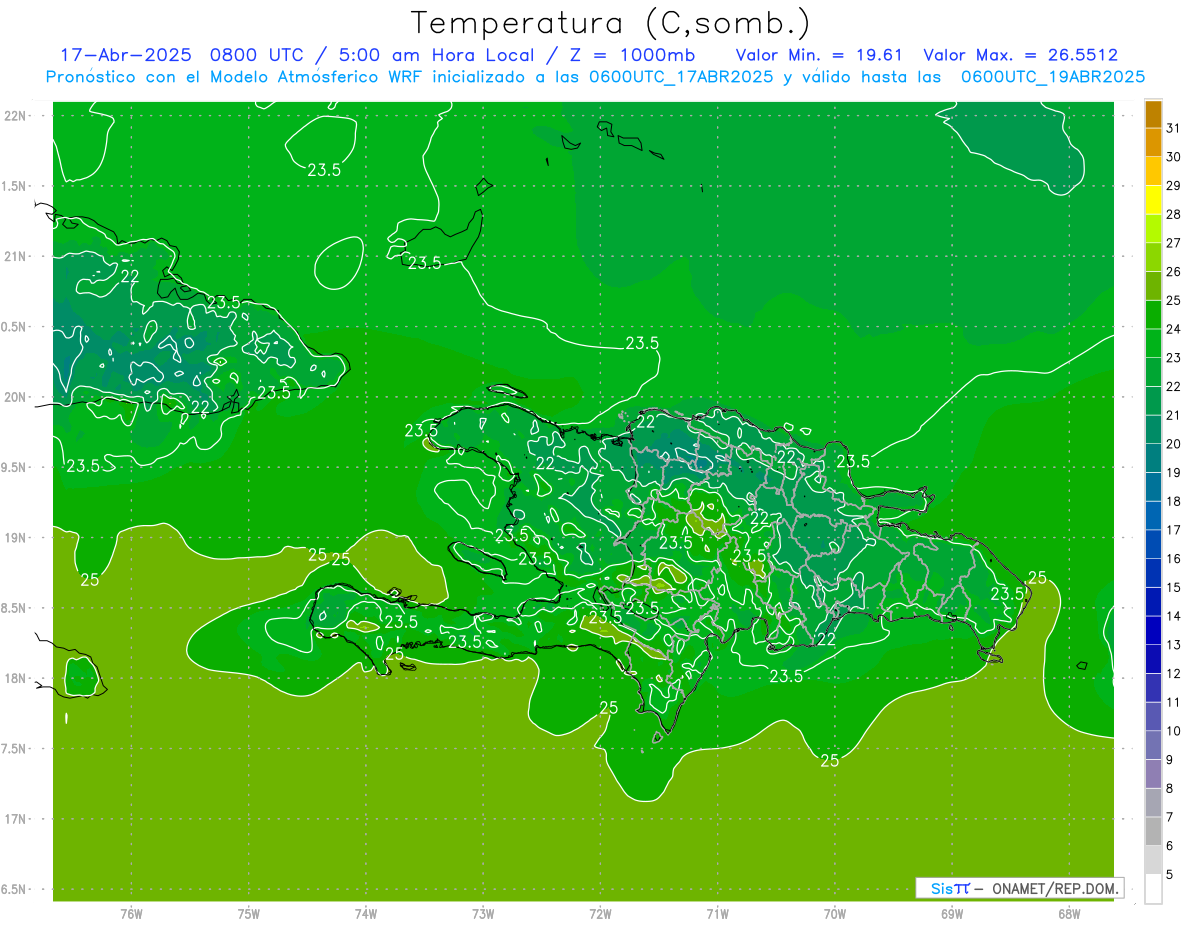Screen dimensions: 1200x927
Task: Click the '20N' latitude axis label
Action: 16,397
